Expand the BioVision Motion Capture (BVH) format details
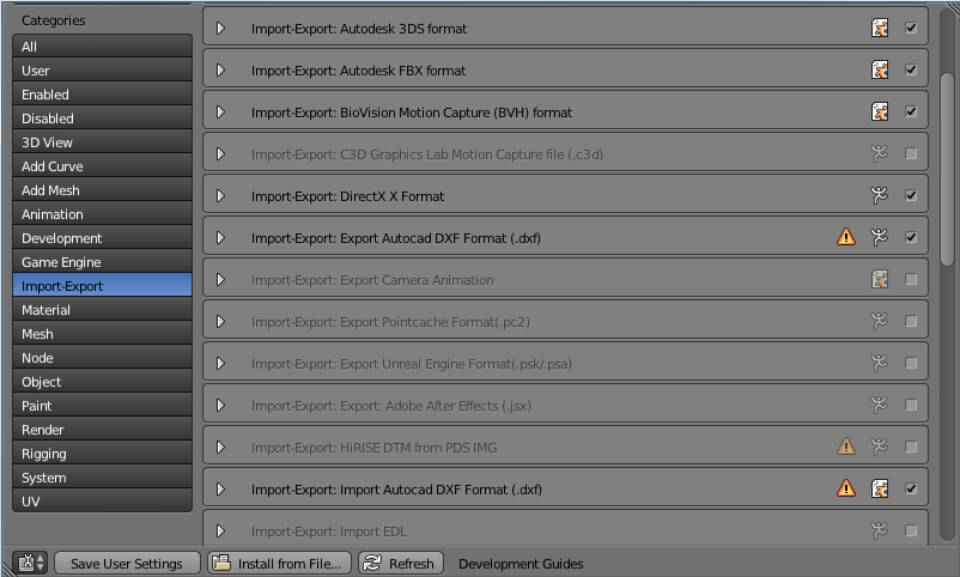 point(220,112)
